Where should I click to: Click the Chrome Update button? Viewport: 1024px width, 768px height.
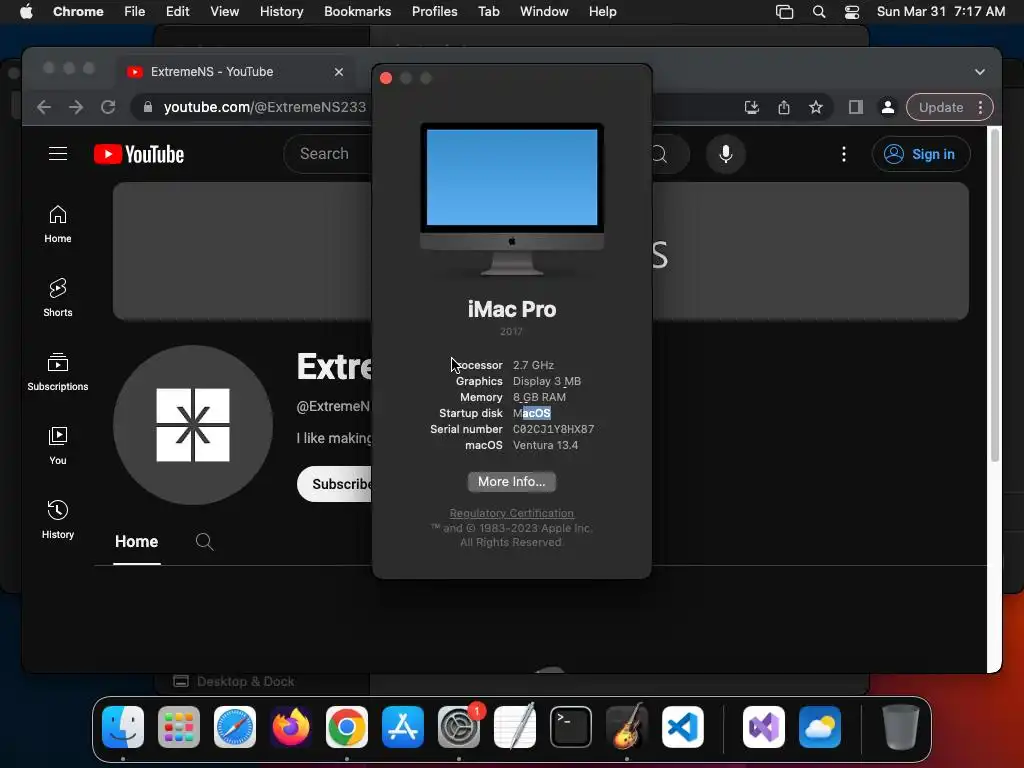click(940, 107)
